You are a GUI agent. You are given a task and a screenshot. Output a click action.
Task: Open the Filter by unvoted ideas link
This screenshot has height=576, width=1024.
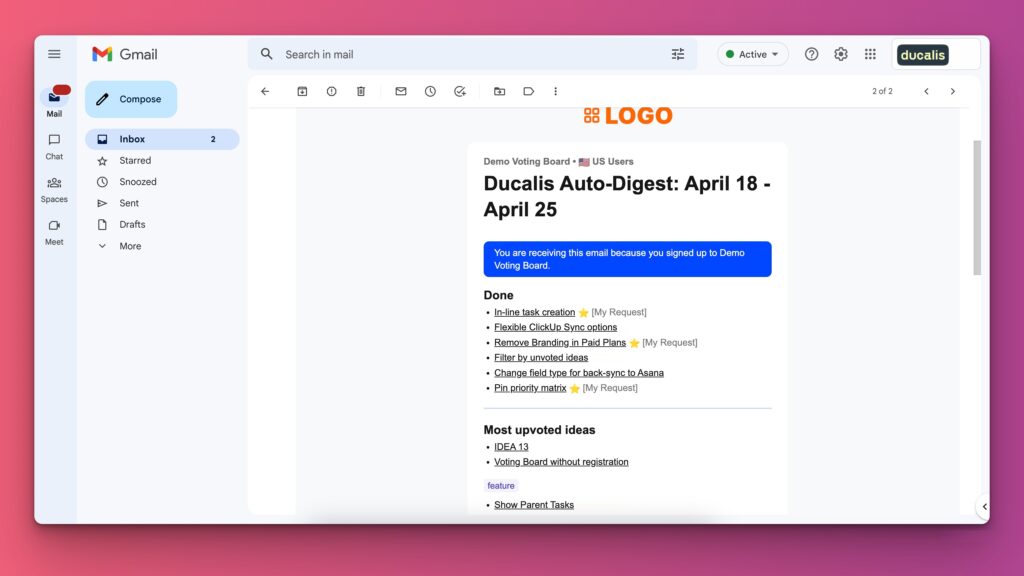[x=541, y=357]
